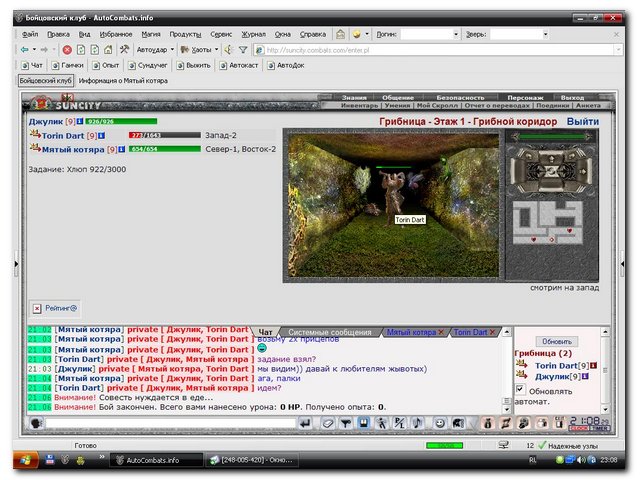This screenshot has height=480, width=640.
Task: Click the smiley face chat icon
Action: 440,423
